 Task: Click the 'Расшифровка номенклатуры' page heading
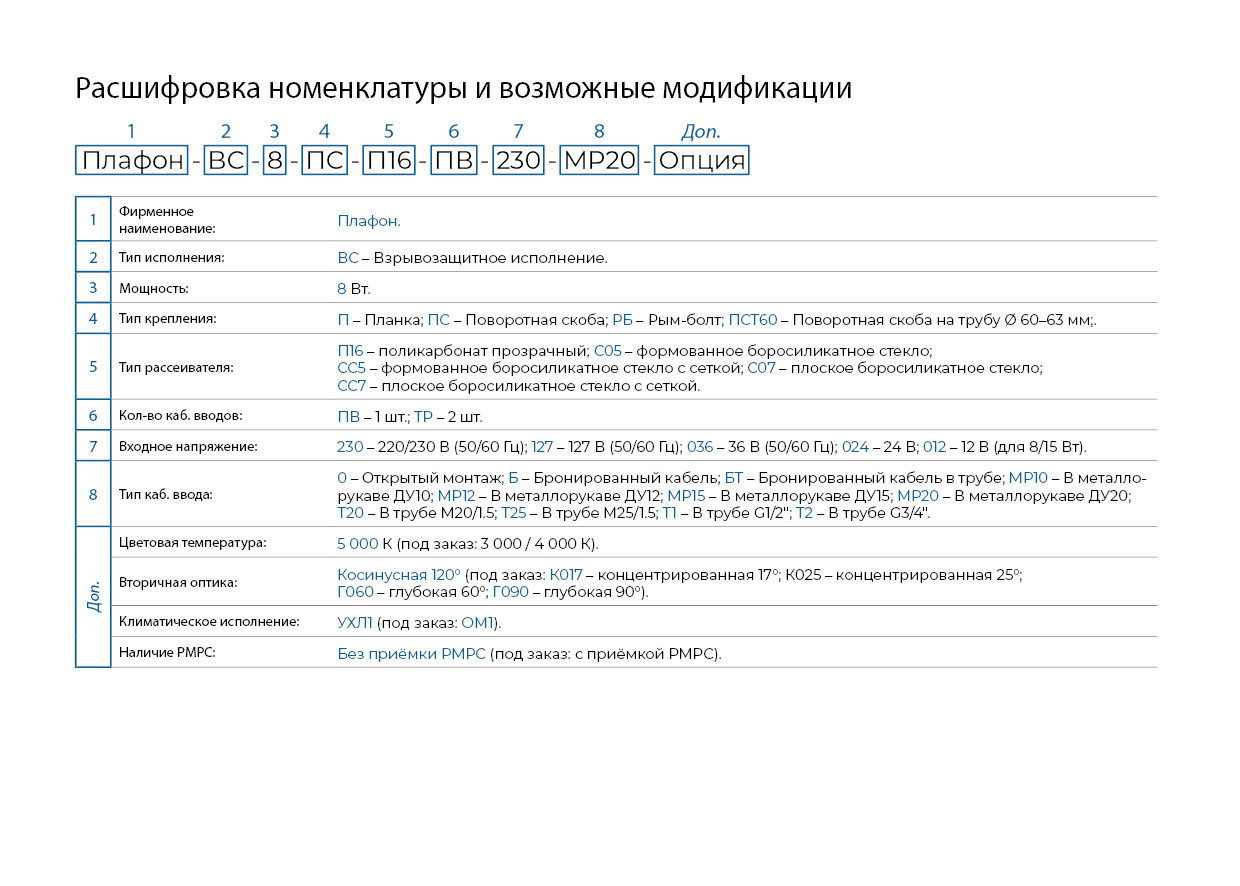(x=463, y=89)
